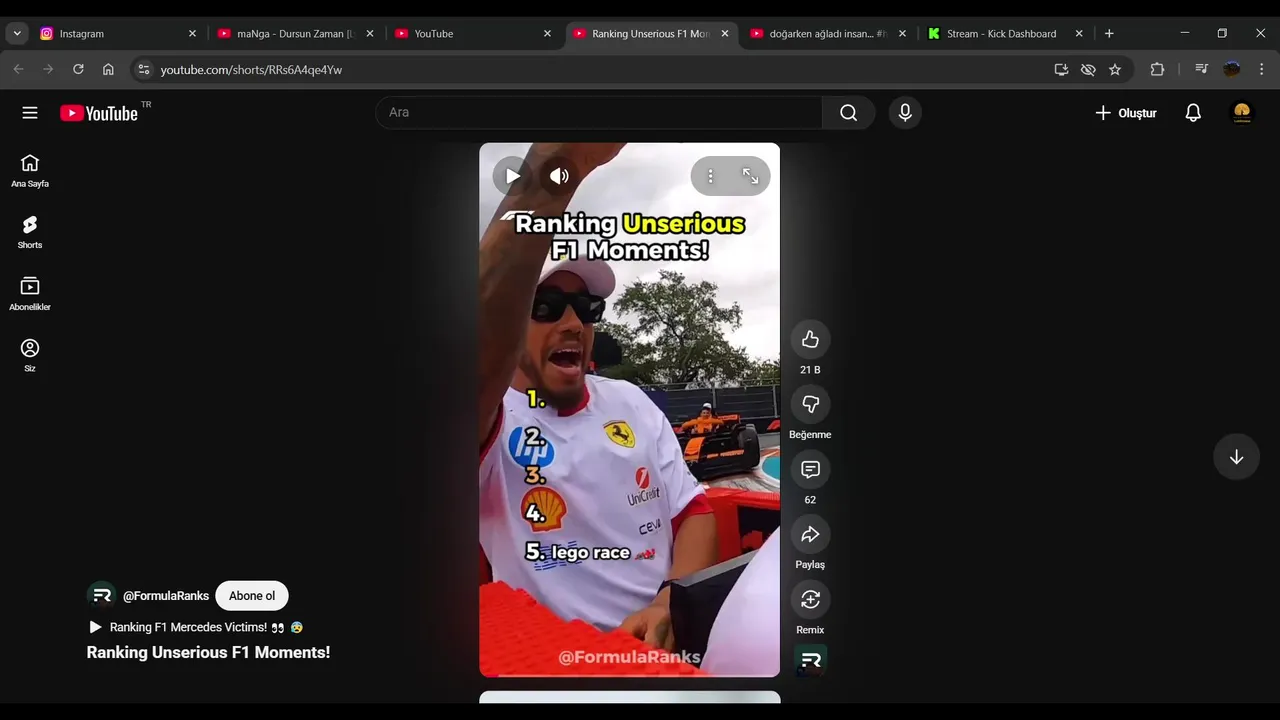1280x720 pixels.
Task: Reload the page
Action: 78,69
